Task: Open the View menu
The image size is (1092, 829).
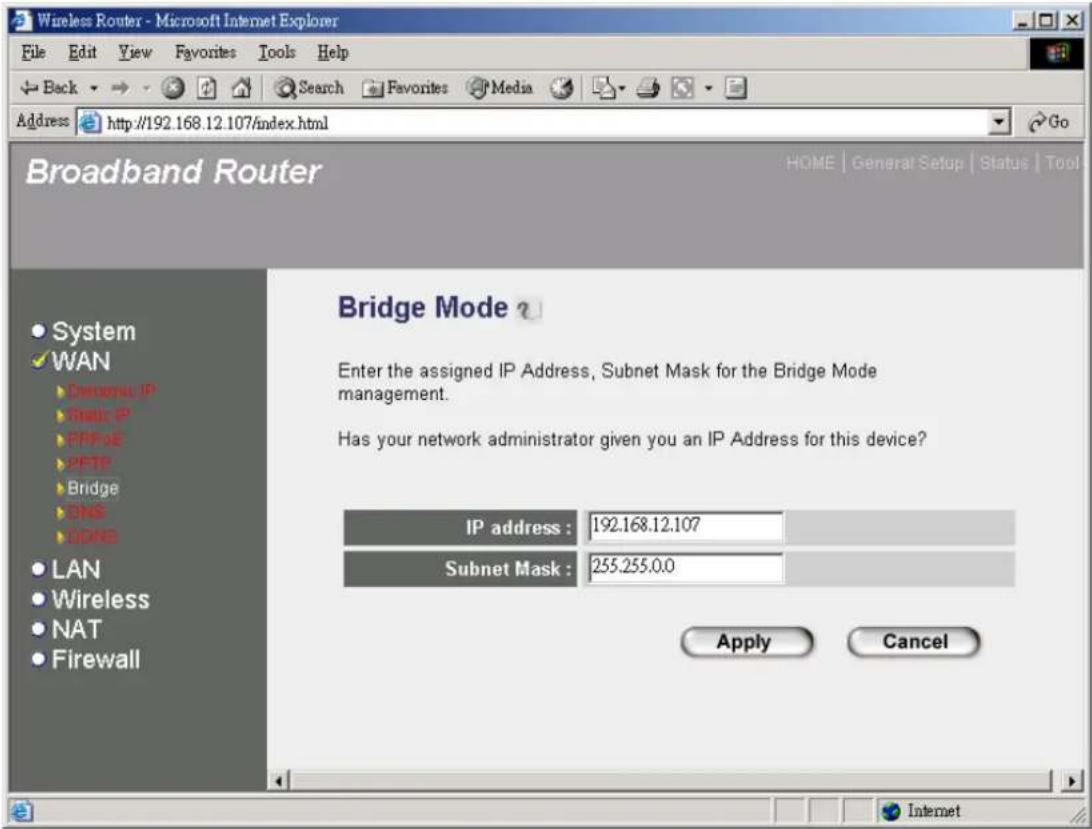Action: [x=135, y=52]
